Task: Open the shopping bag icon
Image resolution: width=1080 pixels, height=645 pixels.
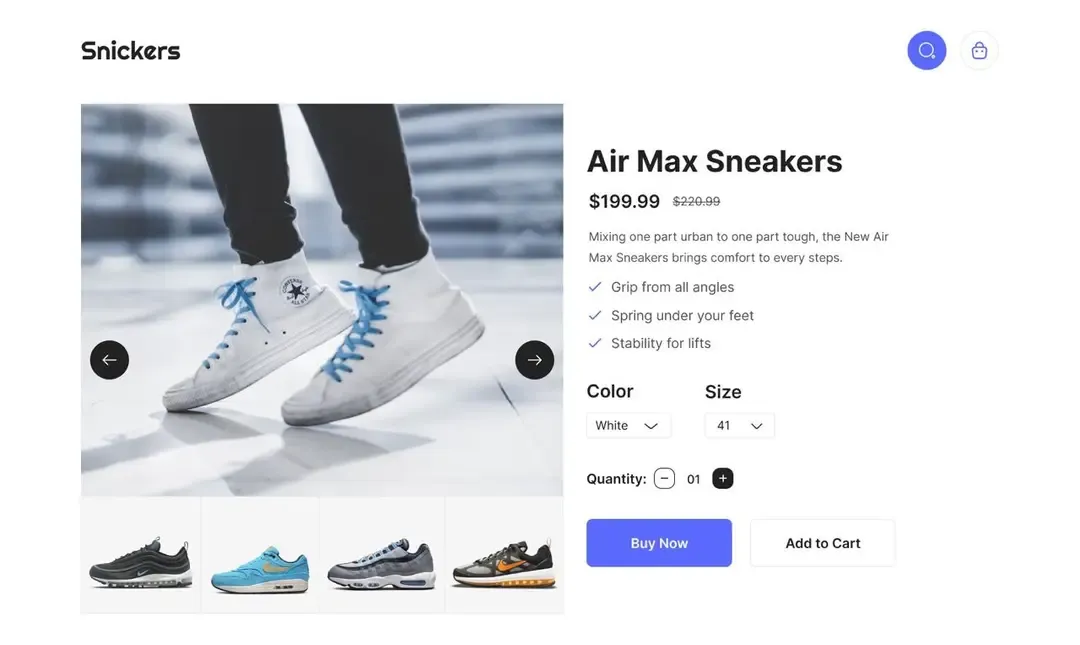Action: (979, 50)
